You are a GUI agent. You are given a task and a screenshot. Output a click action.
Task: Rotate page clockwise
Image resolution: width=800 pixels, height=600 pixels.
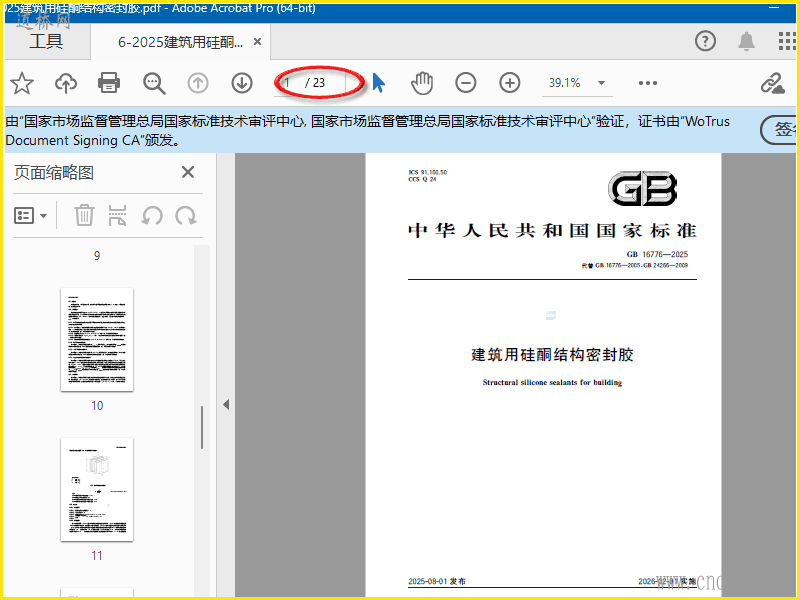[186, 216]
